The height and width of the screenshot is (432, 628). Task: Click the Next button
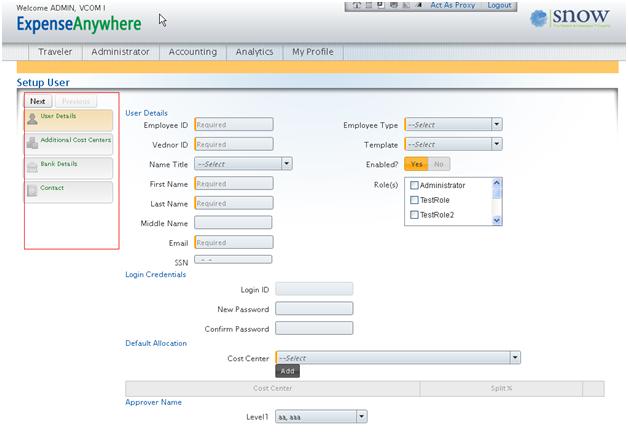point(38,101)
